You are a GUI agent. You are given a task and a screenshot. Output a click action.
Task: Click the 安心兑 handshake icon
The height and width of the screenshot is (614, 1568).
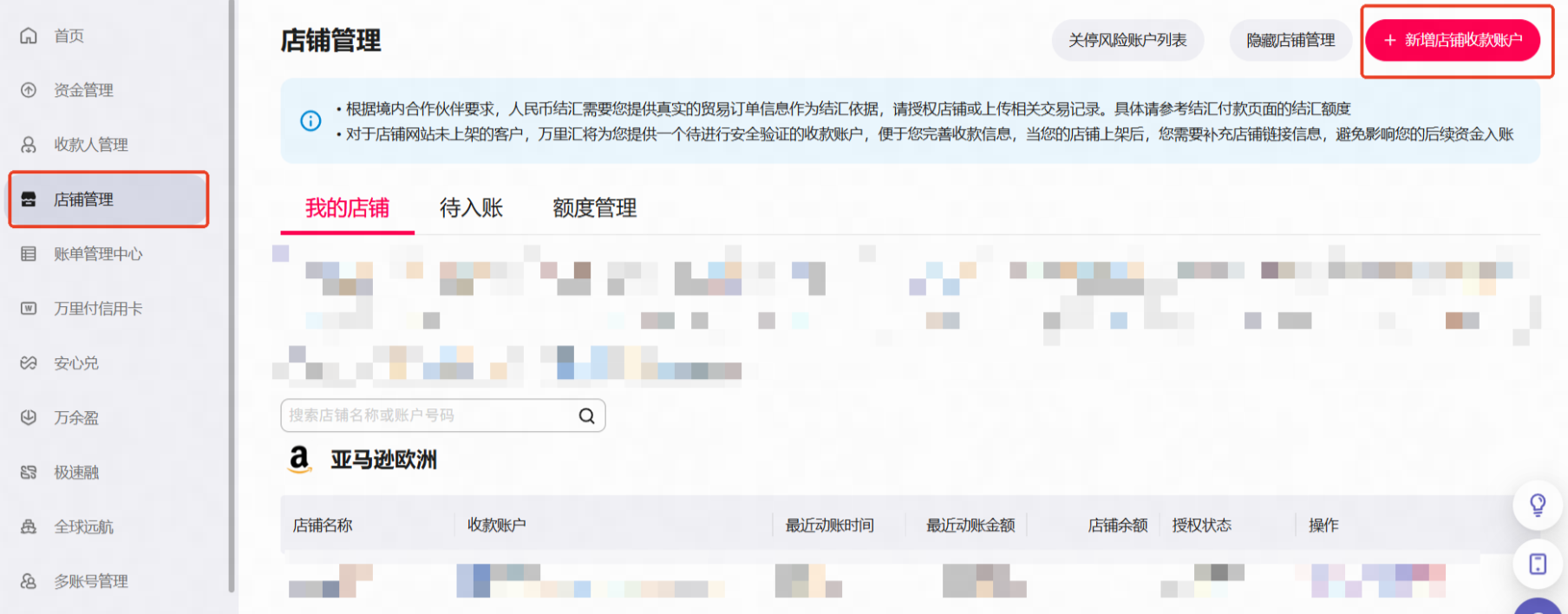[x=29, y=363]
